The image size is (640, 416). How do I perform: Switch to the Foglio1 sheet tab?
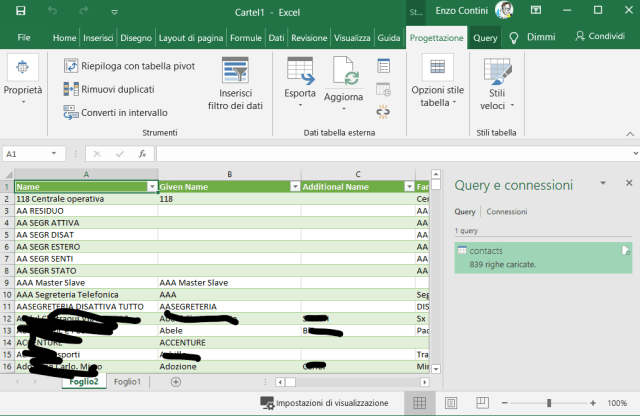pos(127,382)
